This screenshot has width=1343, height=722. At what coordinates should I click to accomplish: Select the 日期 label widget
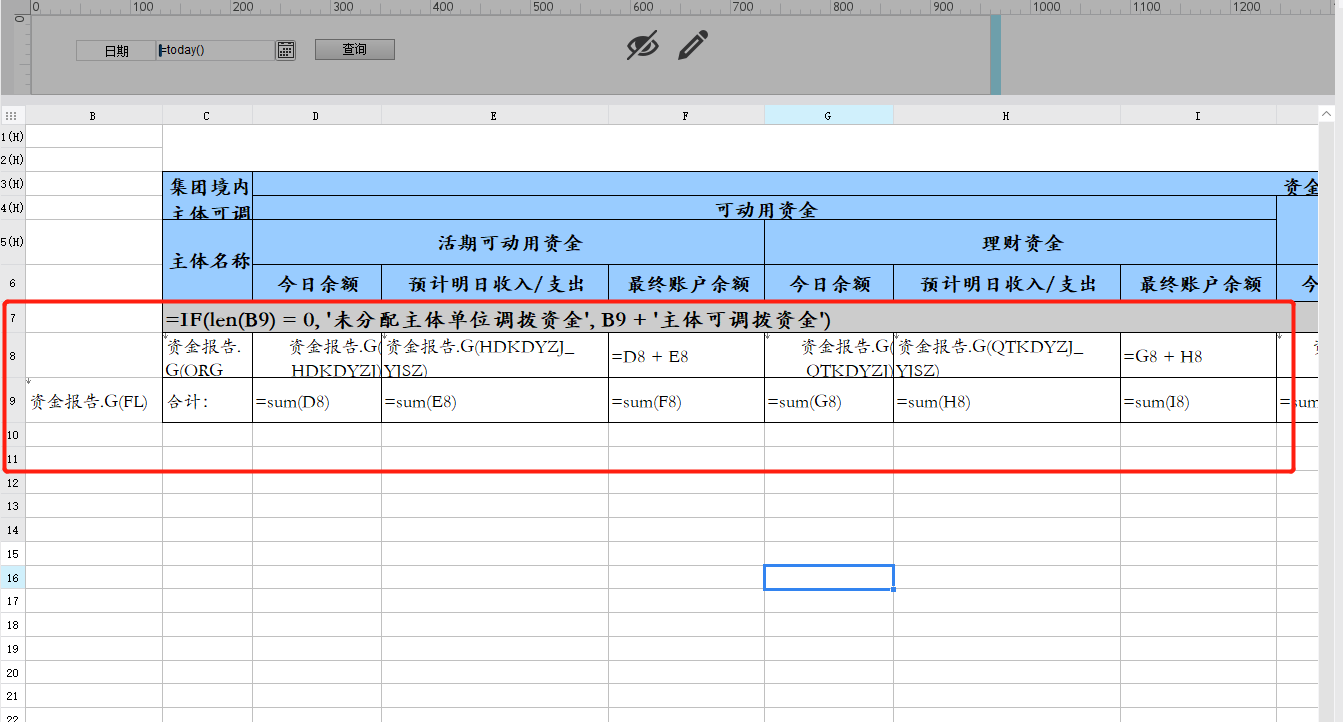click(x=116, y=50)
